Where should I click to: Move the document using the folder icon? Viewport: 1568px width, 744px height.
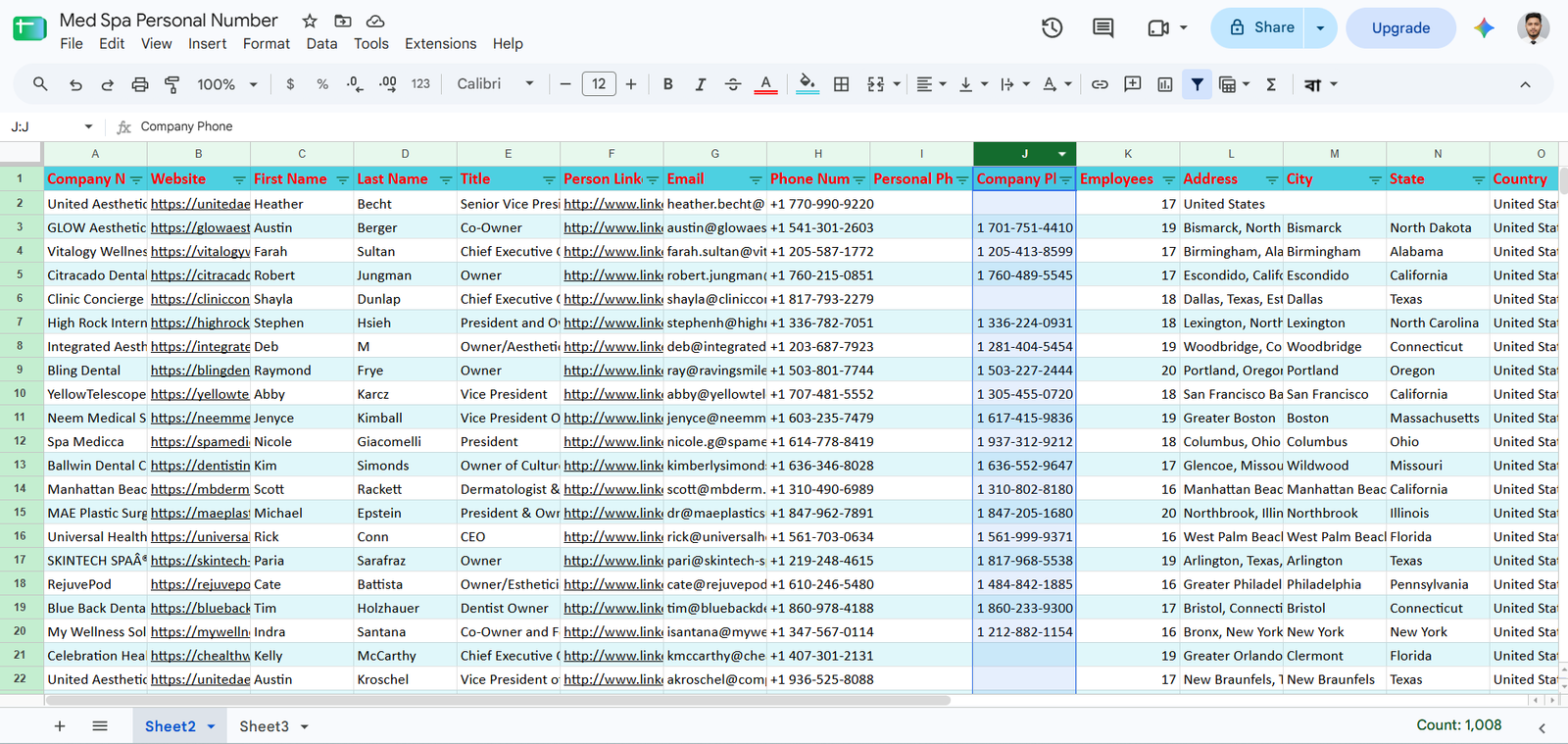[343, 21]
